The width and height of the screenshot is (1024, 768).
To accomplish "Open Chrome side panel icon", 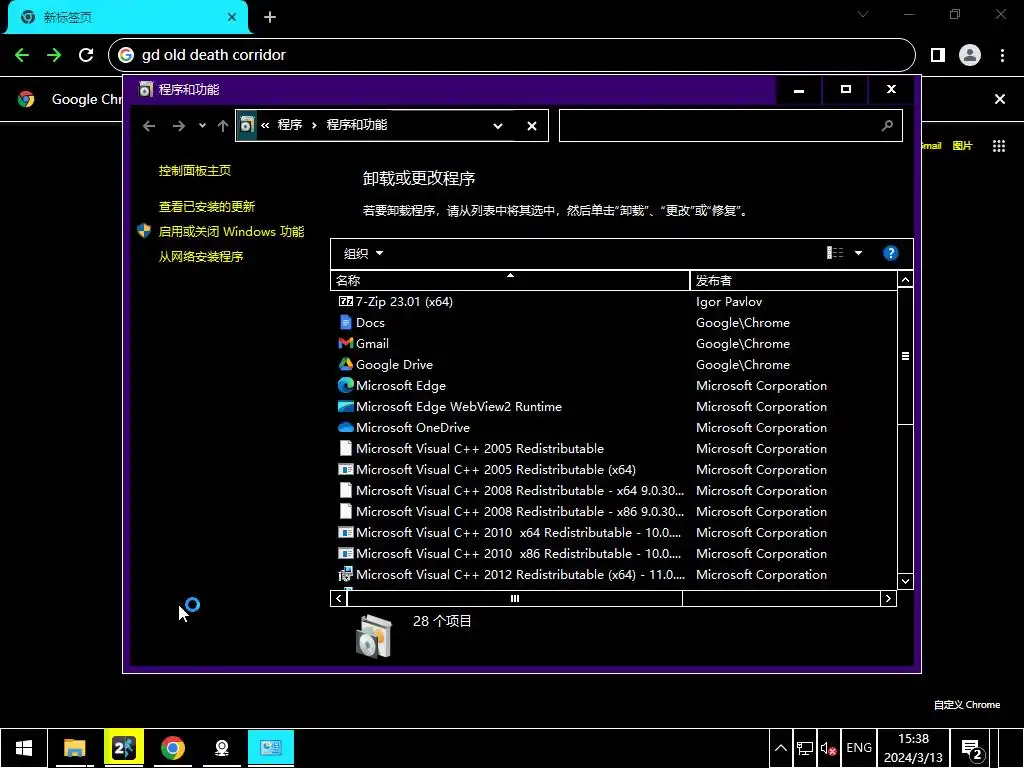I will click(938, 55).
